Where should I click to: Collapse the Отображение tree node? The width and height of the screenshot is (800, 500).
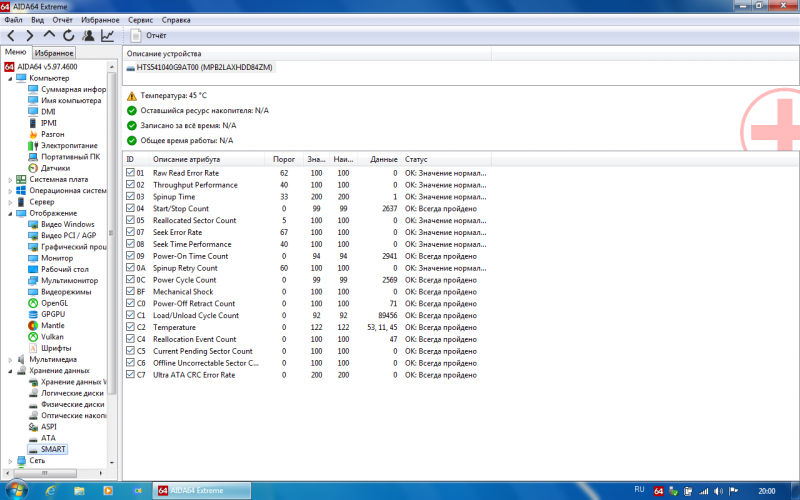pos(10,213)
